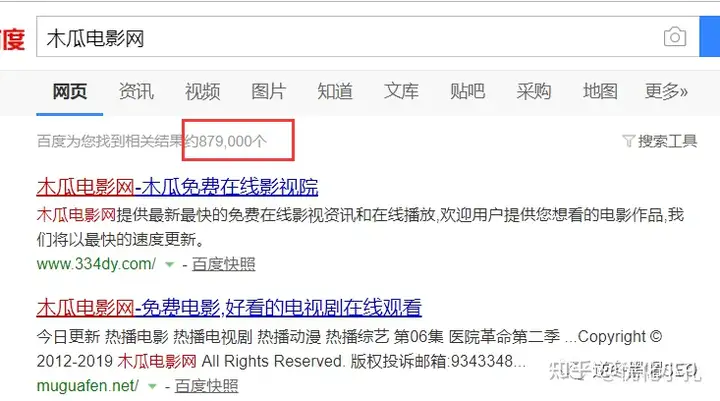Open 百度快照 for muguafen.net result
Screen dimensions: 720x401
point(207,386)
